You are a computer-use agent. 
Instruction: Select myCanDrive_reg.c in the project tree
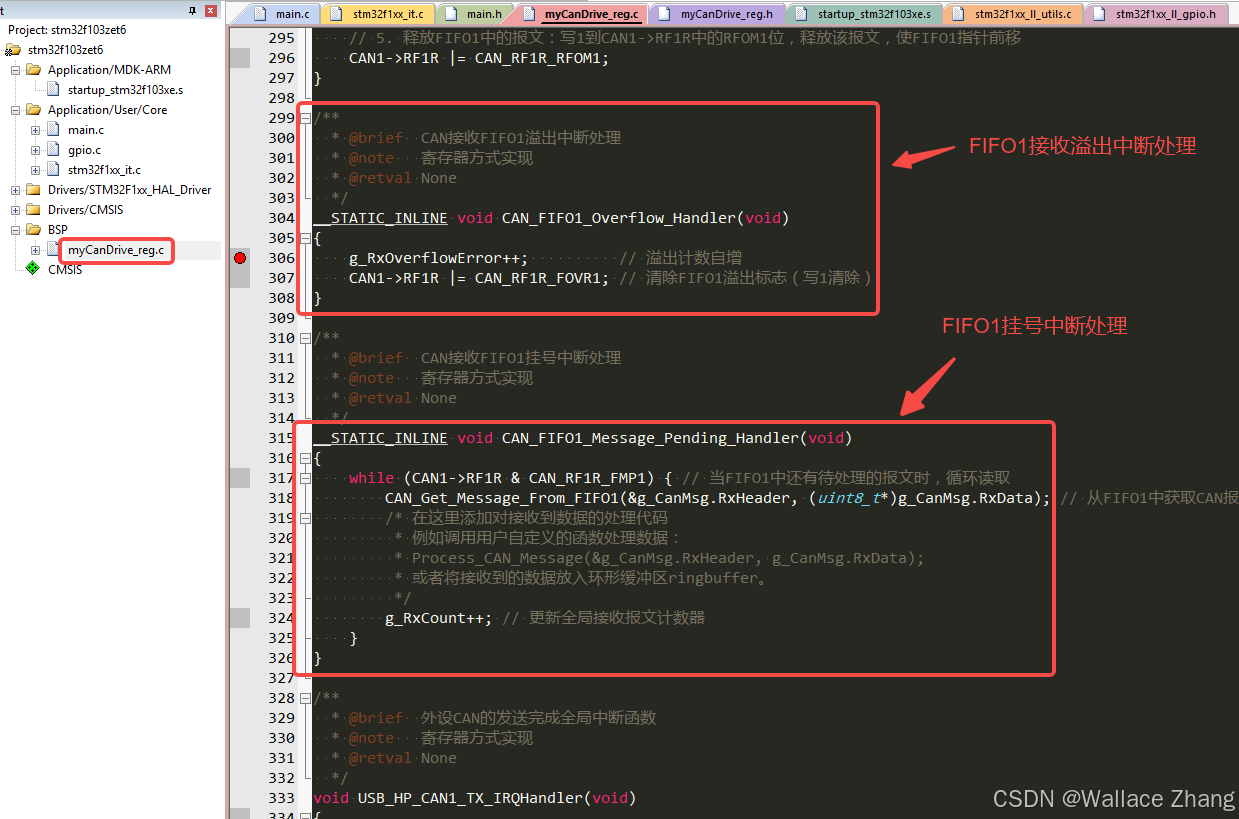[x=117, y=250]
